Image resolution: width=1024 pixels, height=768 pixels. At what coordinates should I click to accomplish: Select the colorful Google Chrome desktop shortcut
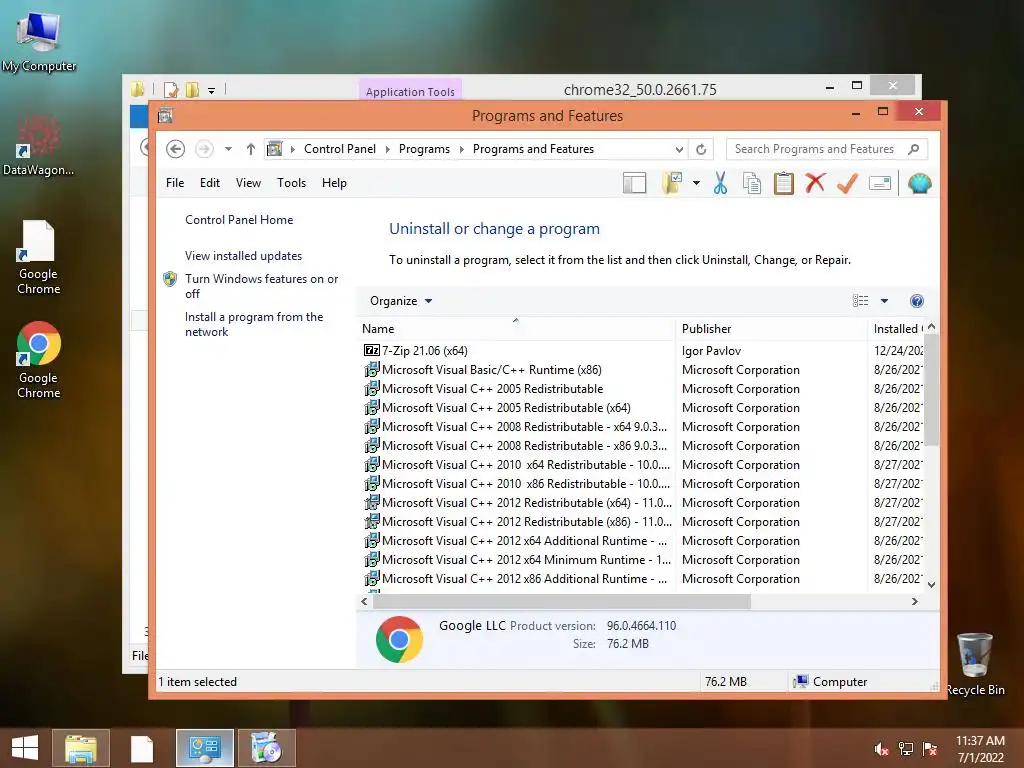(x=39, y=360)
